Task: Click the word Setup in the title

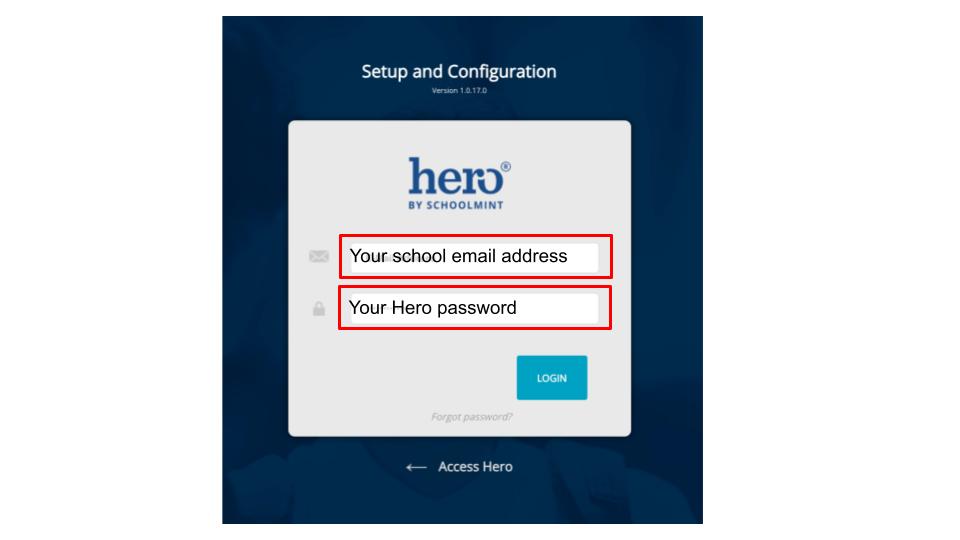Action: [x=385, y=72]
